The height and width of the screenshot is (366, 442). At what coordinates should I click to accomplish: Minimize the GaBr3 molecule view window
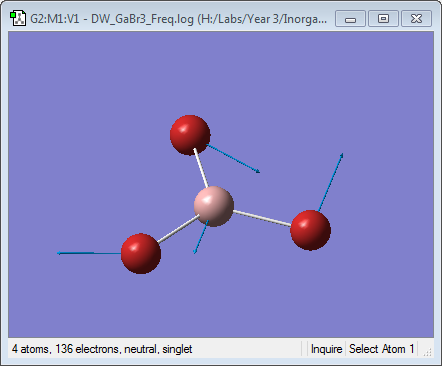350,19
